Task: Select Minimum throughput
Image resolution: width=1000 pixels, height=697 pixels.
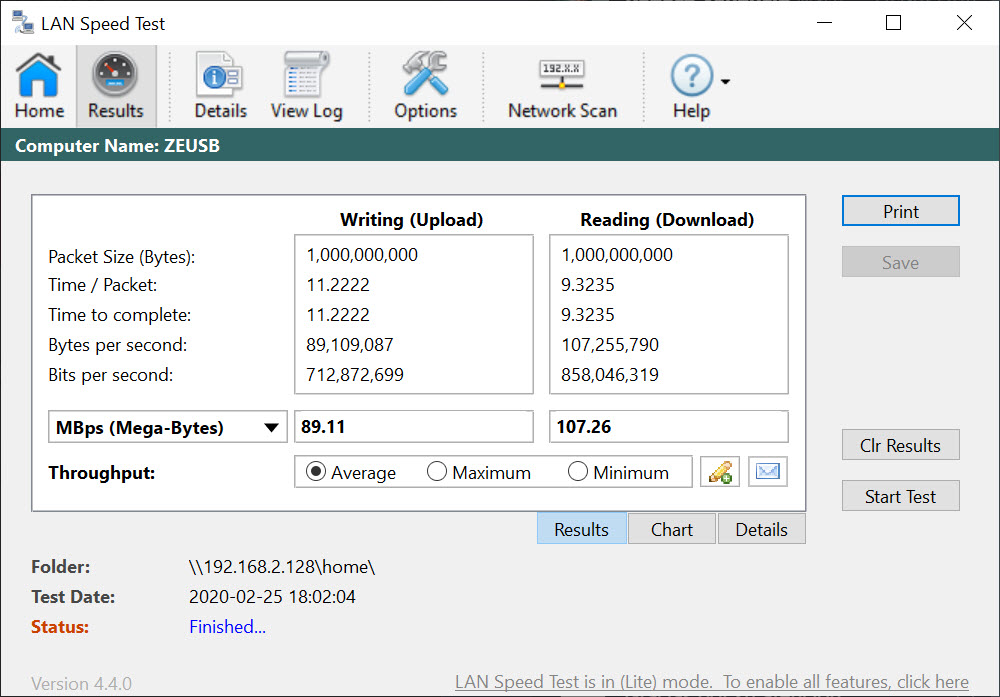Action: point(576,471)
